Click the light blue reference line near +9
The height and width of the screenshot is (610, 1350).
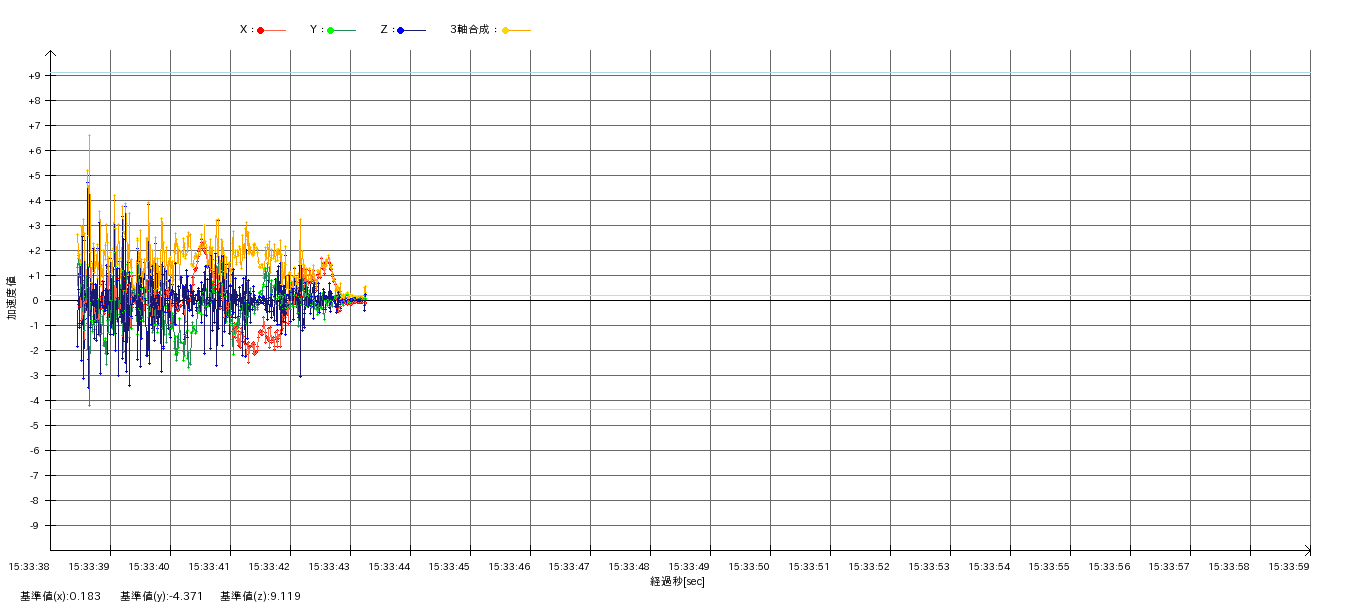(700, 72)
